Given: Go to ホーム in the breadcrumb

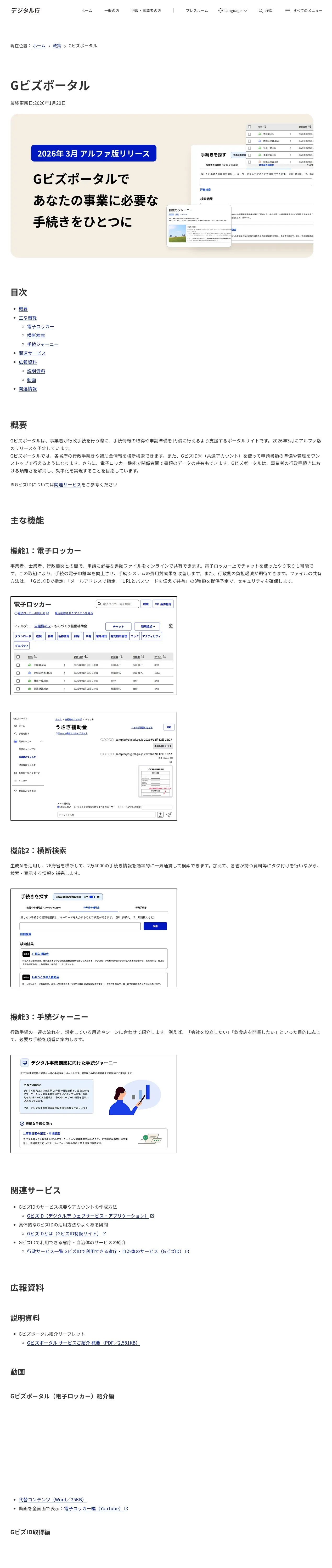Looking at the screenshot, I should 39,46.
